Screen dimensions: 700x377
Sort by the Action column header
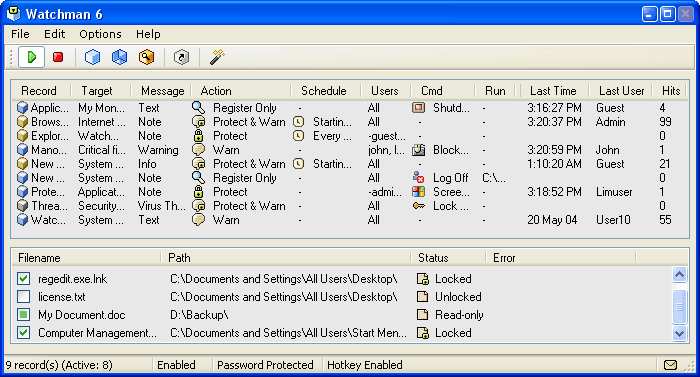(x=241, y=91)
